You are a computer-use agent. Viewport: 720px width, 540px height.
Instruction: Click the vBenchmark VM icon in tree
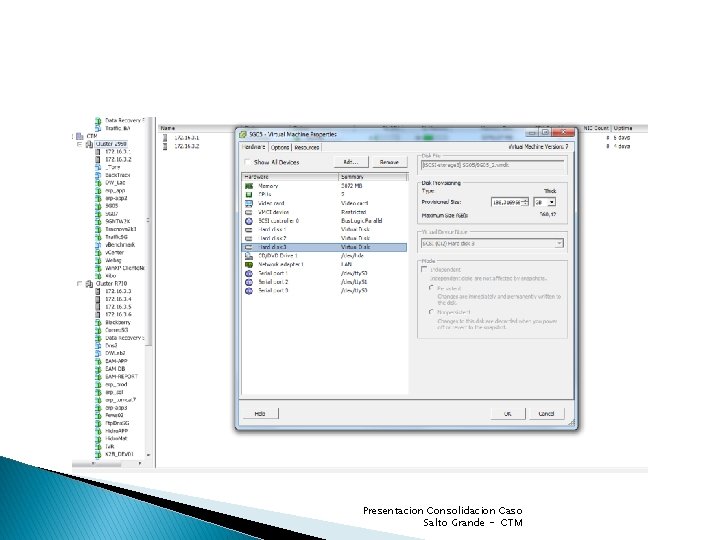[98, 245]
